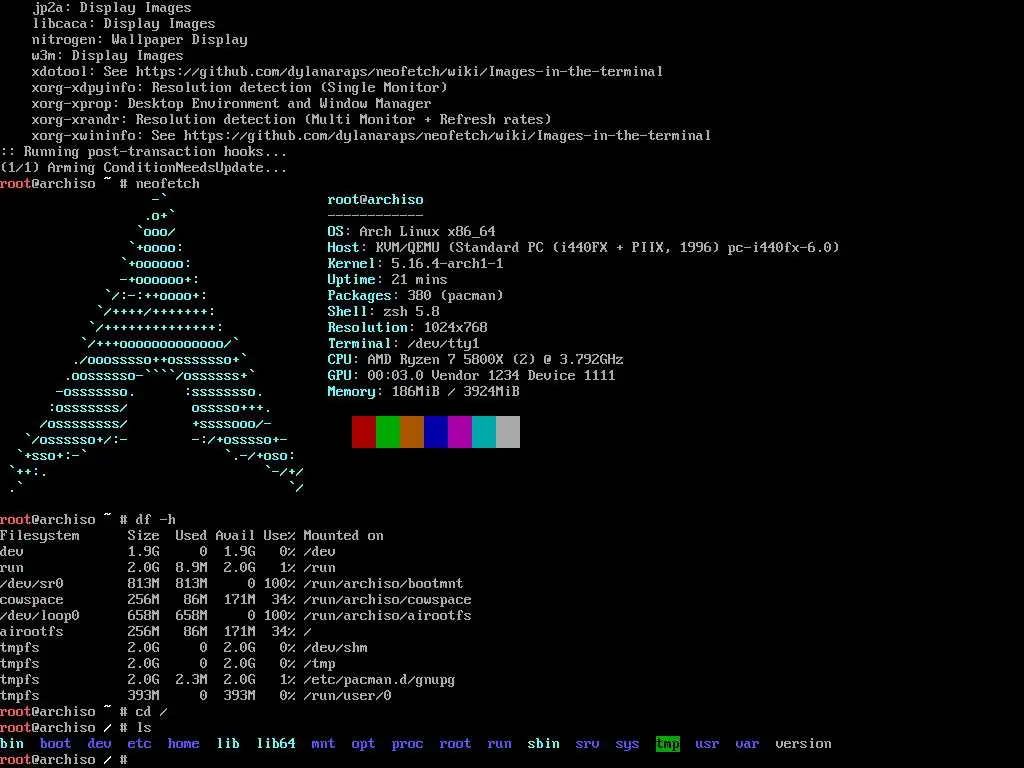Click the 'ls' command at the prompt
This screenshot has width=1024, height=768.
click(144, 728)
